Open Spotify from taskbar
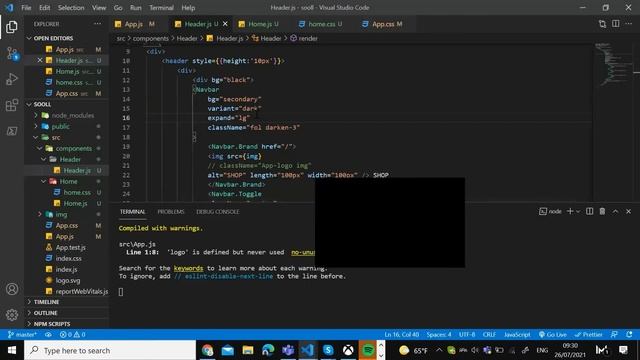The image size is (640, 360). click(368, 350)
